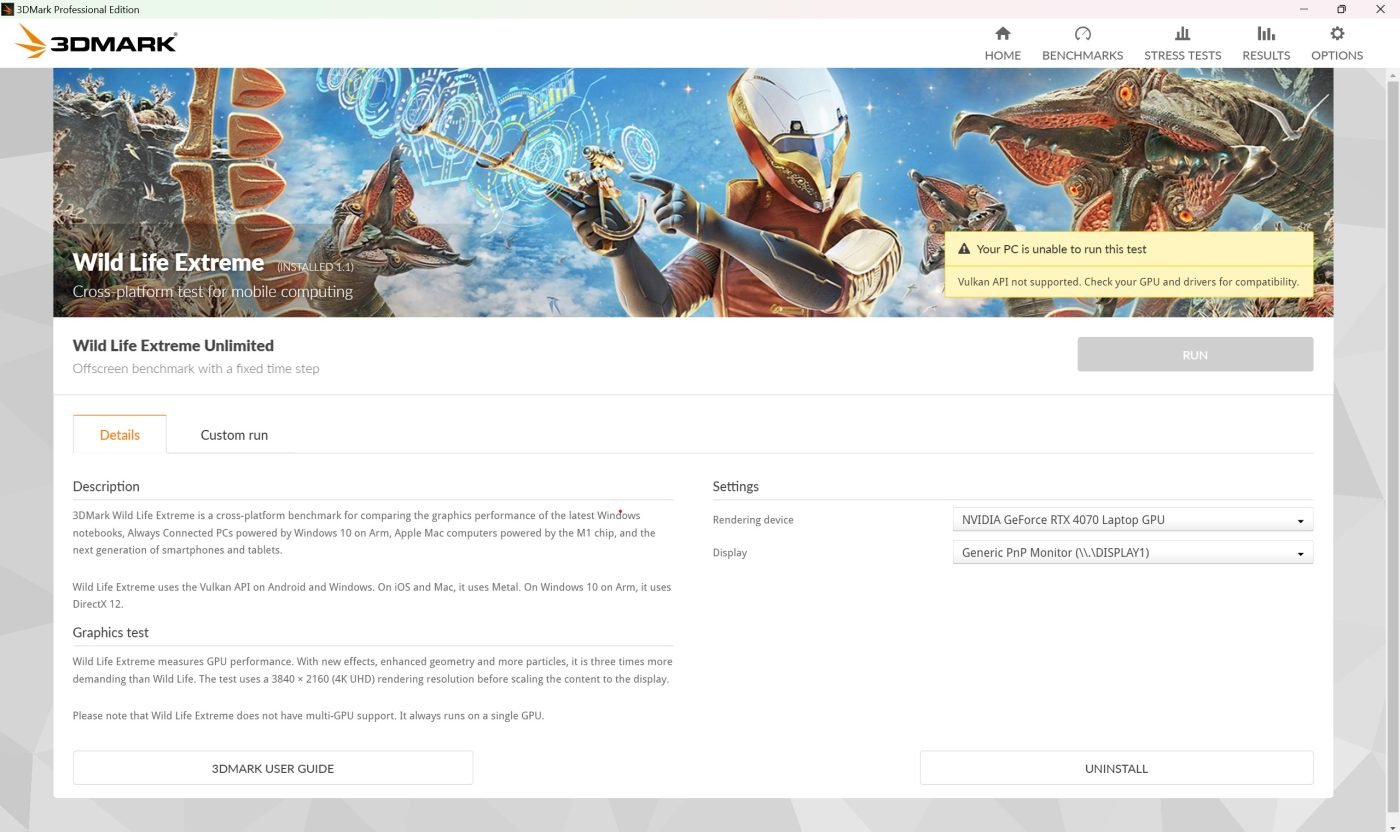
Task: Click 'Your PC is unable to run this test'
Action: (x=1061, y=249)
